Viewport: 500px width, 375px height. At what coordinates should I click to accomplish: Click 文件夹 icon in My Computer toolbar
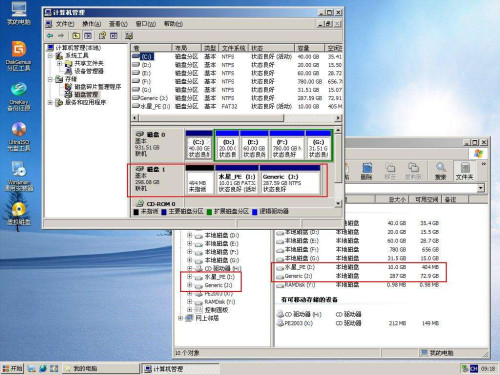click(x=464, y=171)
